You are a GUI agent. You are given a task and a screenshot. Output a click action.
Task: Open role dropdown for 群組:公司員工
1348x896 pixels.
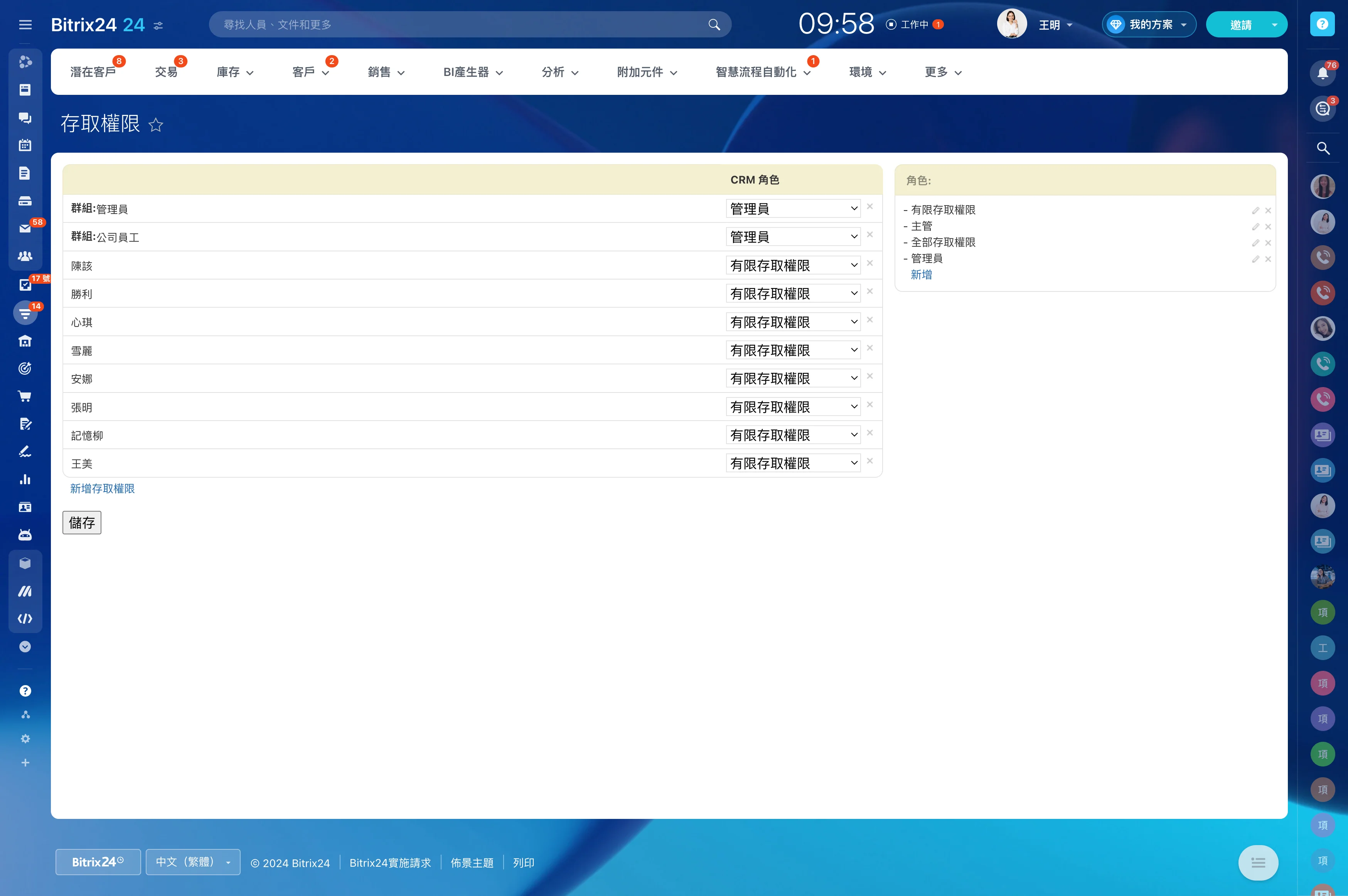[793, 237]
